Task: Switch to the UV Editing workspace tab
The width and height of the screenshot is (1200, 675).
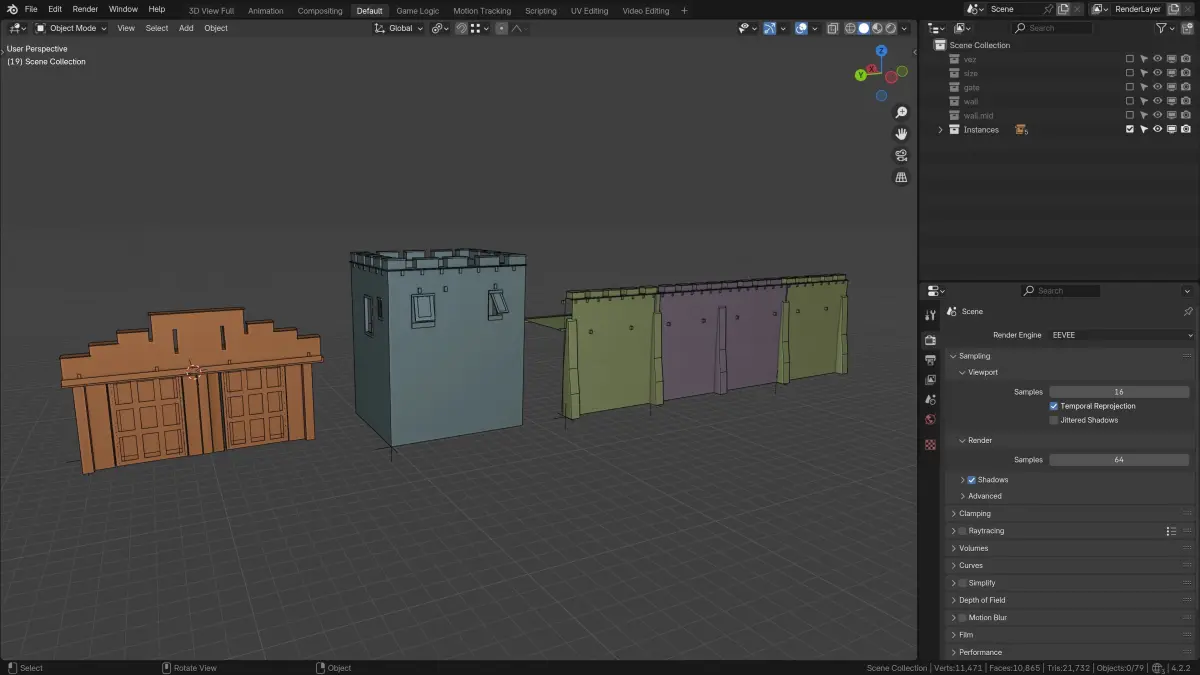Action: point(589,11)
